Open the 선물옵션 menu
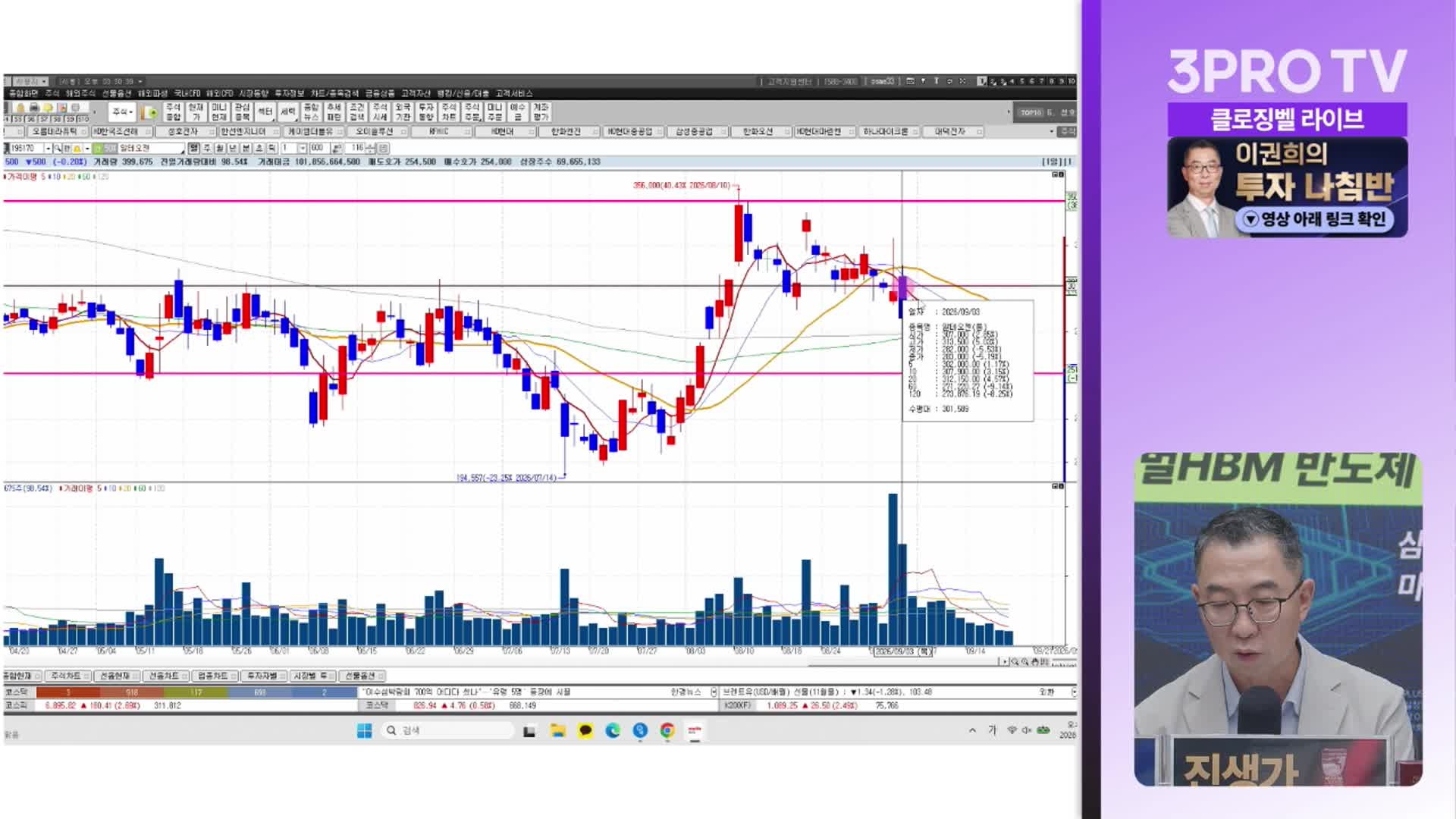 (x=117, y=93)
